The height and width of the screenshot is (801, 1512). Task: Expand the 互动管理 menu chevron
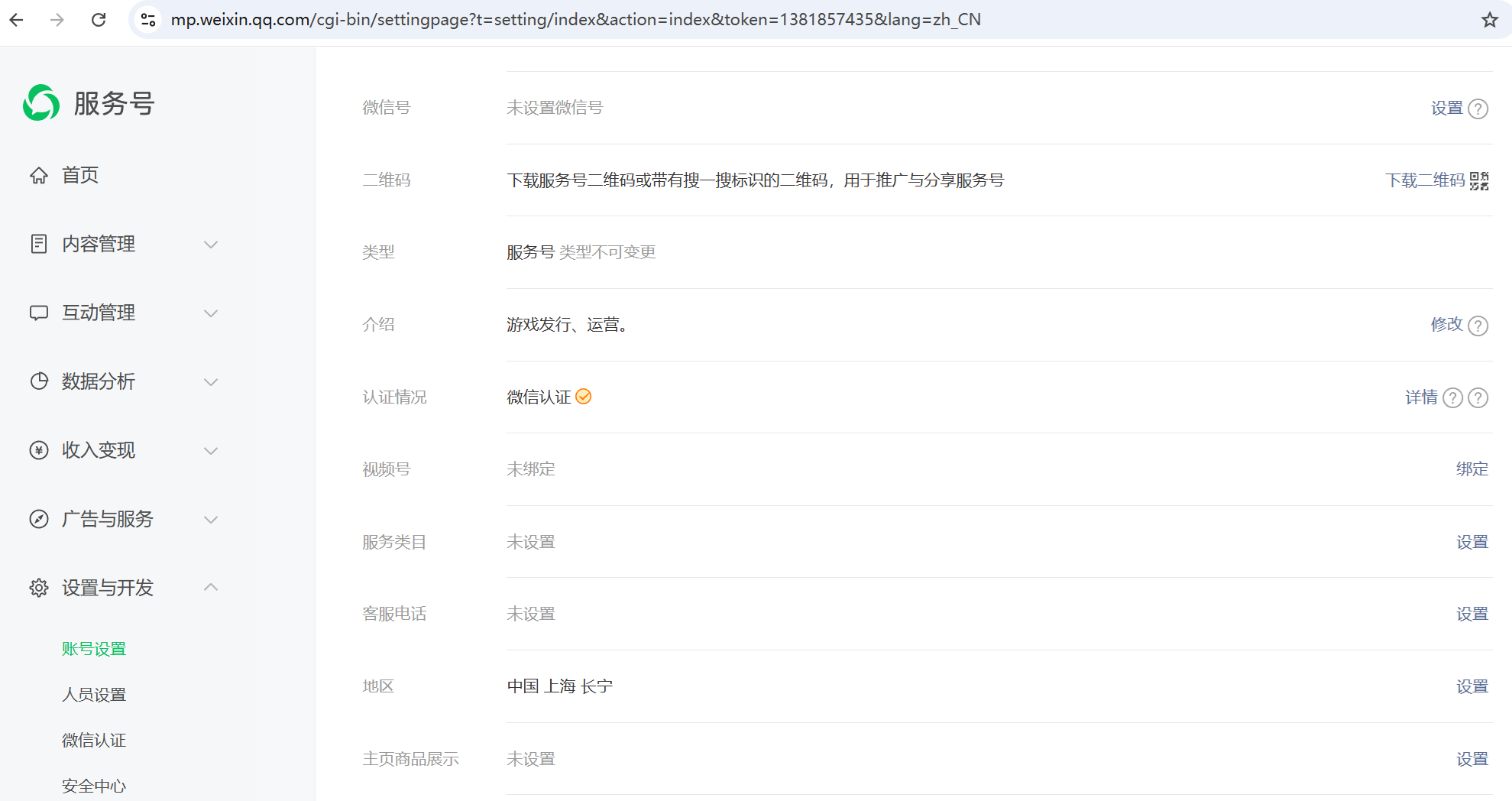click(211, 313)
